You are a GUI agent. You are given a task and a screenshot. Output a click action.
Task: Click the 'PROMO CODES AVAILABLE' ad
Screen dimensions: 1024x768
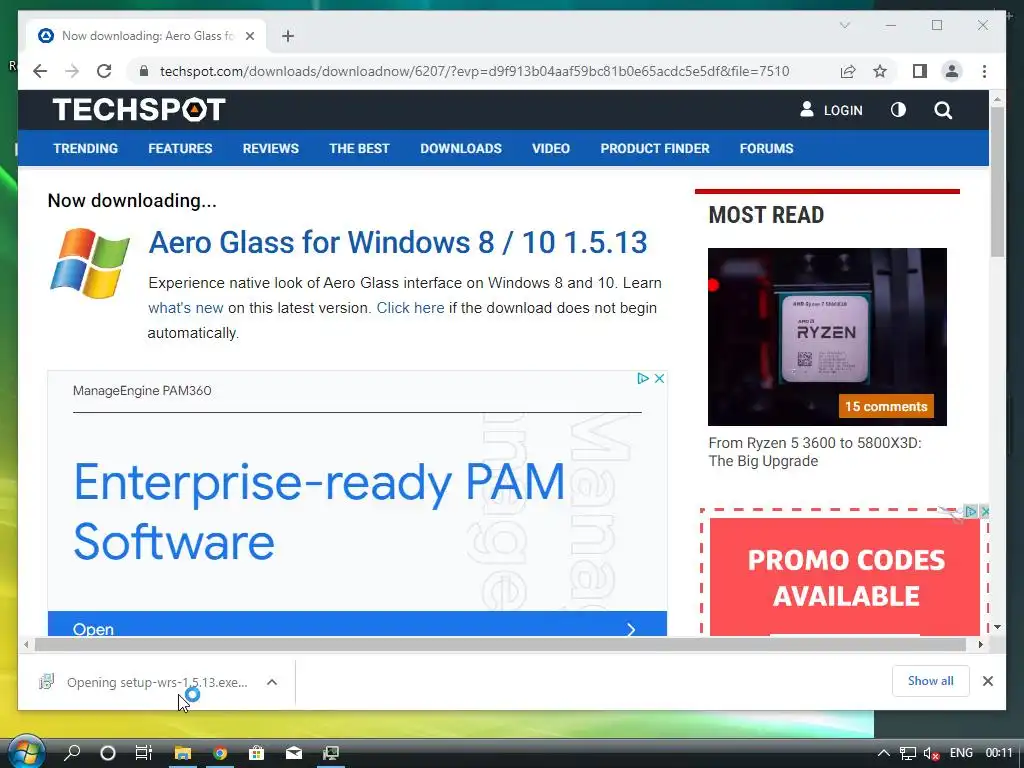pos(845,577)
